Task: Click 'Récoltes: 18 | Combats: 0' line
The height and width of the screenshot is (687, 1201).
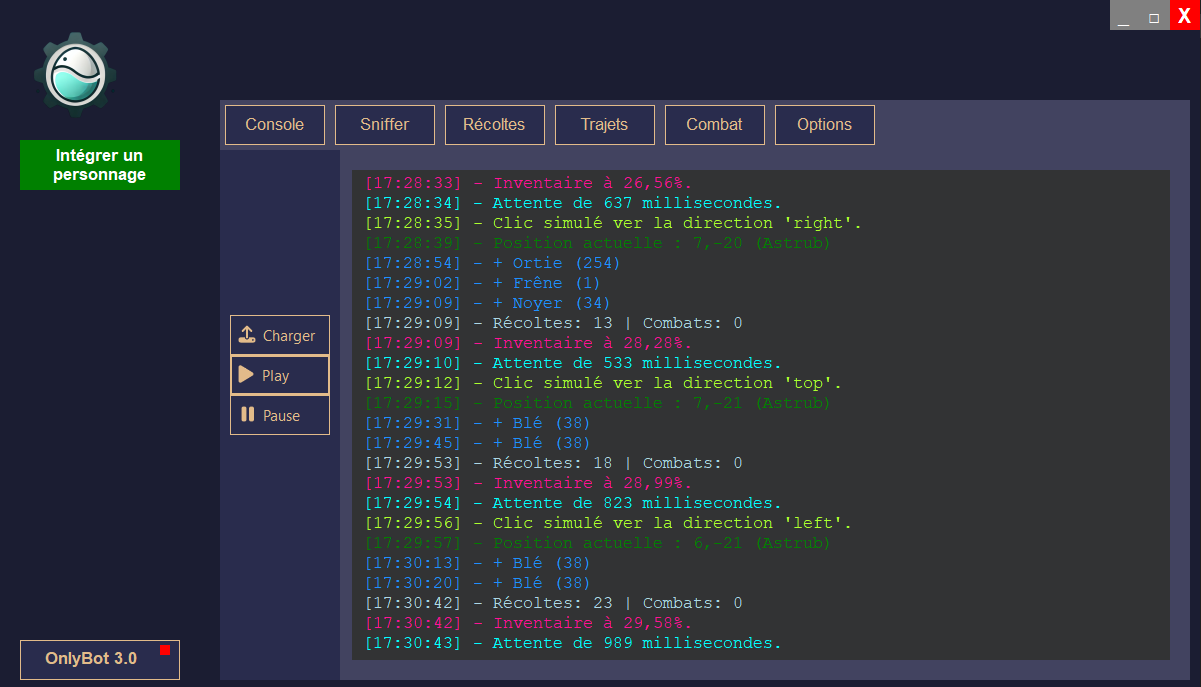Action: tap(553, 463)
